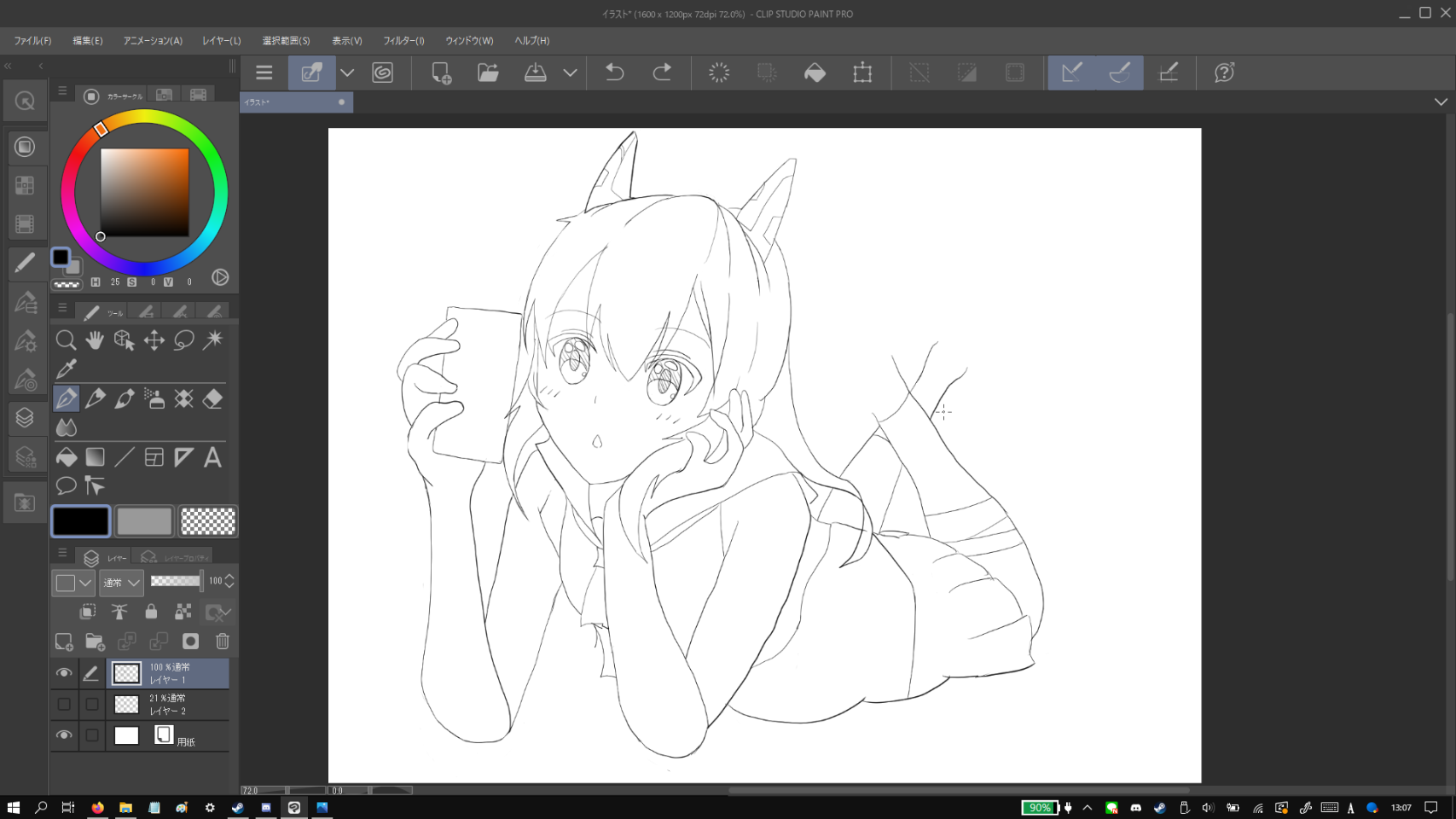Toggle visibility of the 用紙 paper layer

[64, 735]
